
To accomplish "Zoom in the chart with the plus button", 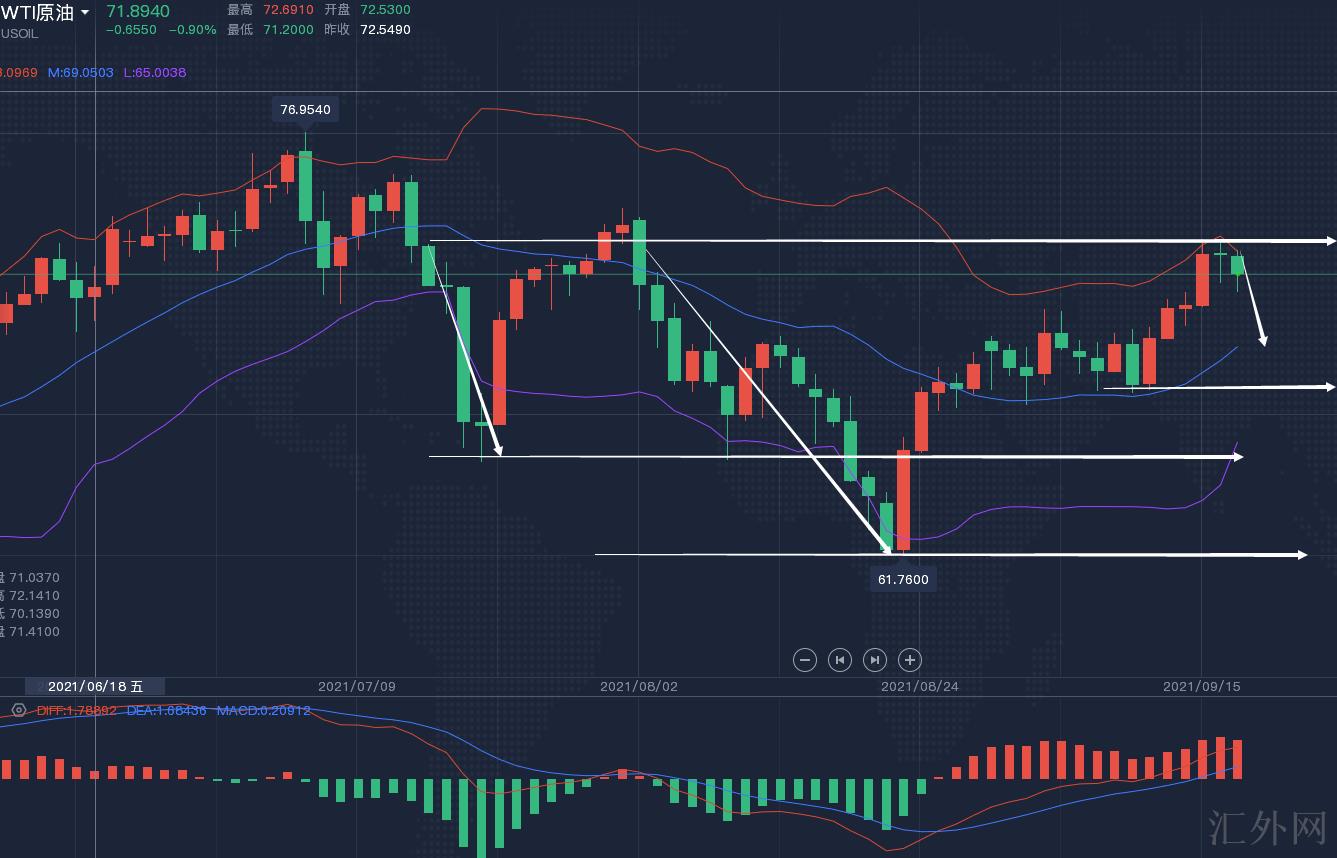I will point(910,660).
